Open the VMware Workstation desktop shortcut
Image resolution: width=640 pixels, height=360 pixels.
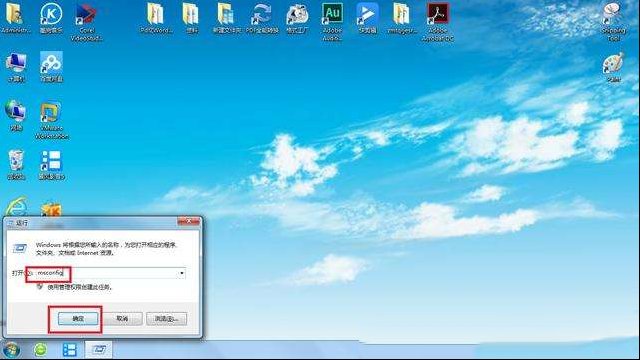[51, 120]
